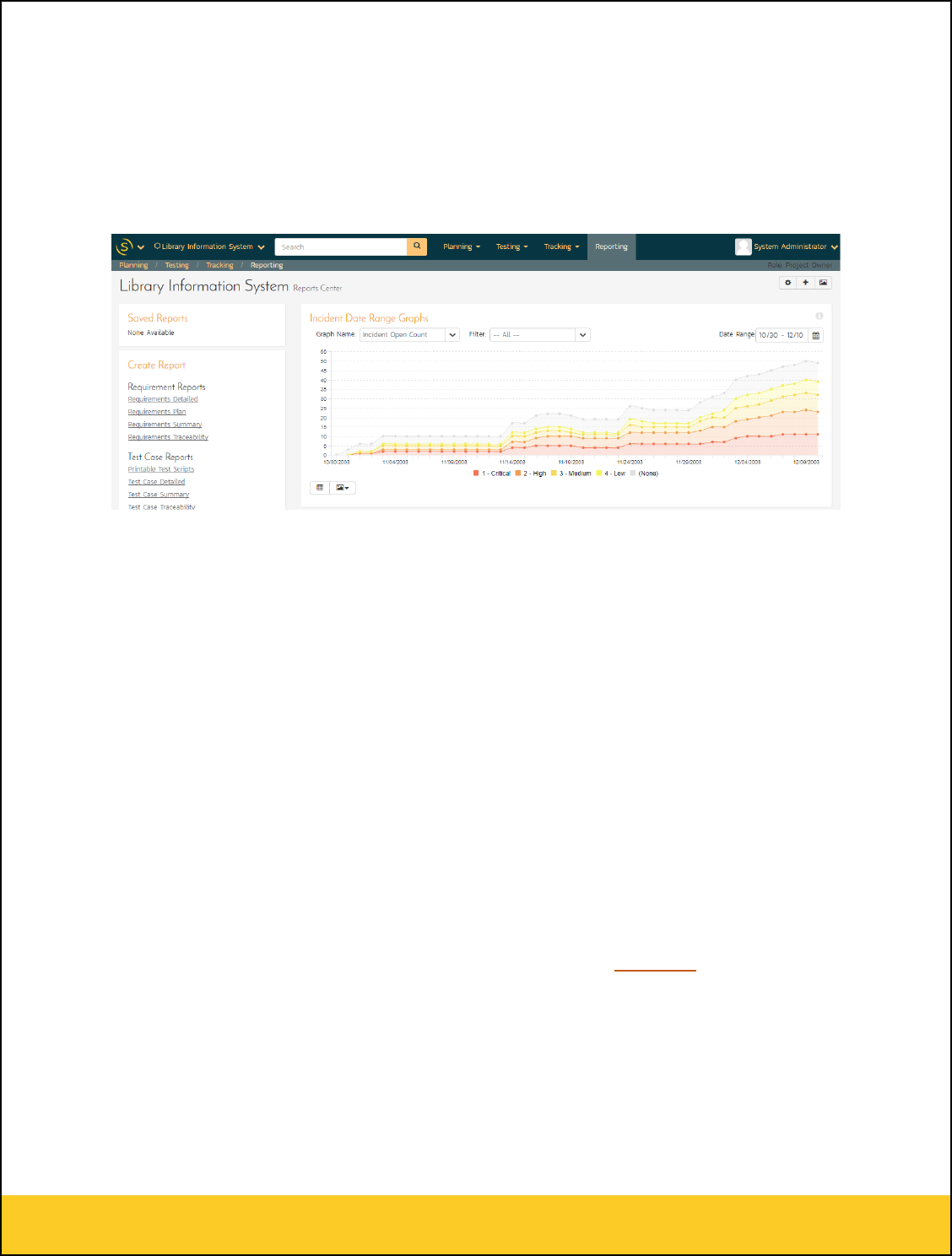Toggle the 3 - Medium legend swatch
The image size is (952, 1256).
[x=554, y=474]
